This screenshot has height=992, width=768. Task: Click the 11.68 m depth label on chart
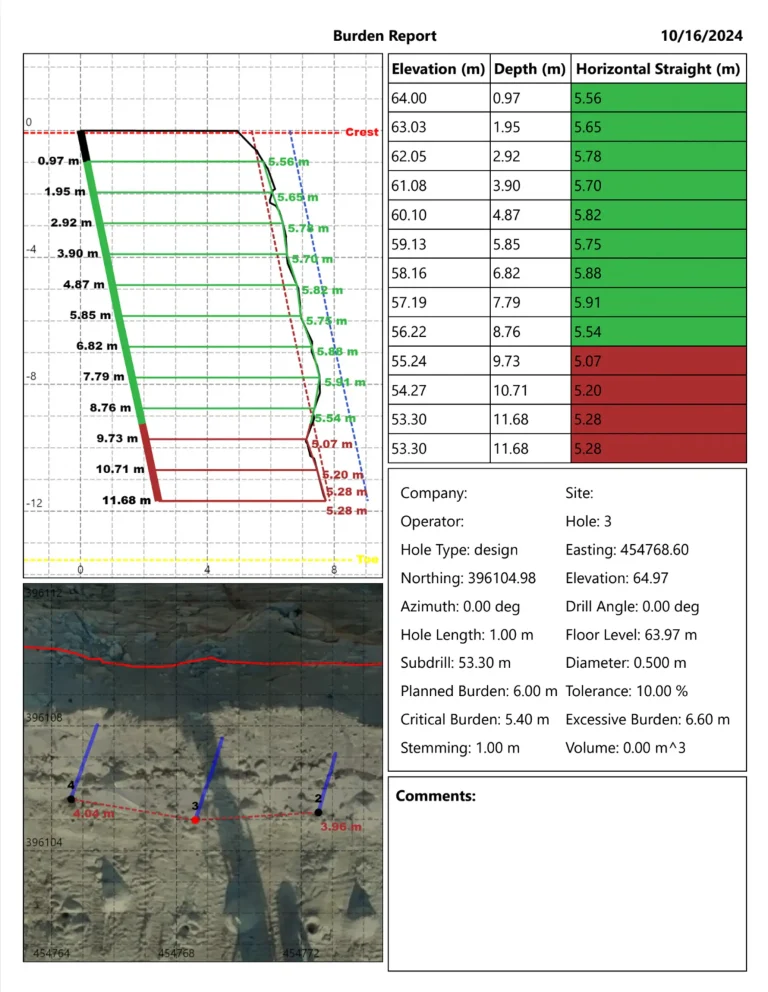point(127,500)
